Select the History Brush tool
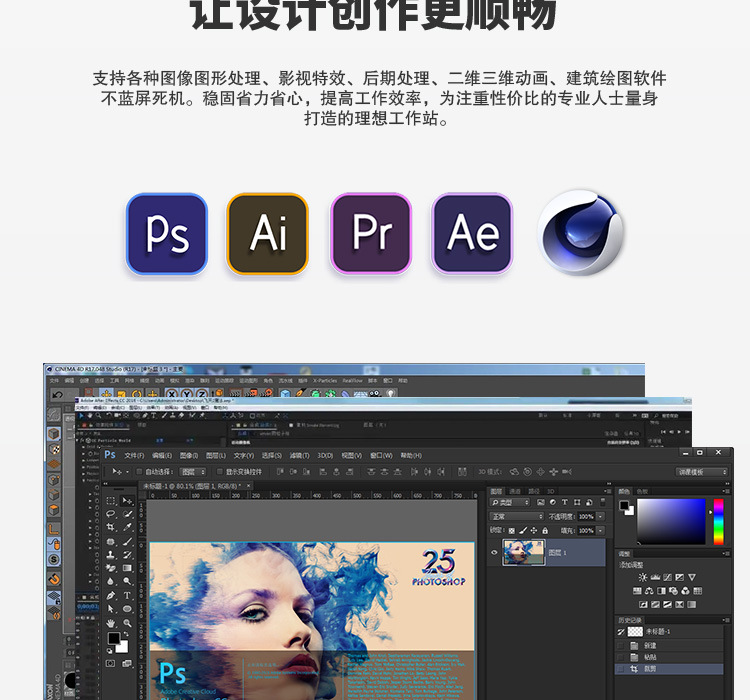Viewport: 750px width, 700px height. pyautogui.click(x=127, y=555)
